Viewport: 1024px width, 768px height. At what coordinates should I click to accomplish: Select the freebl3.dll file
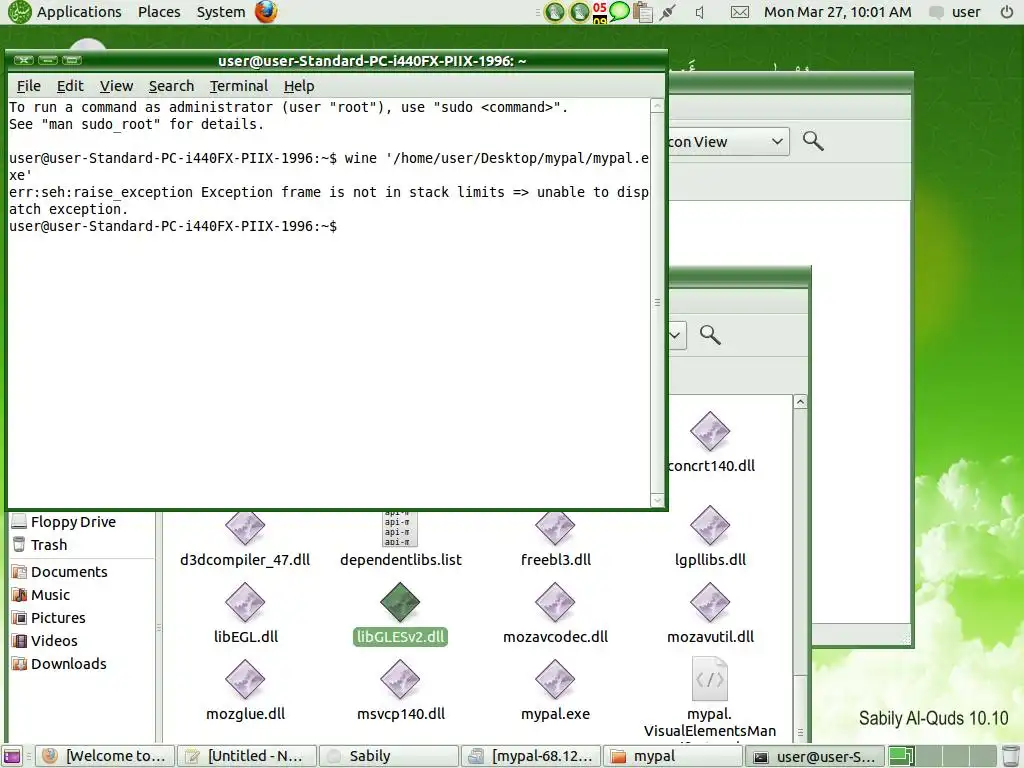coord(556,539)
